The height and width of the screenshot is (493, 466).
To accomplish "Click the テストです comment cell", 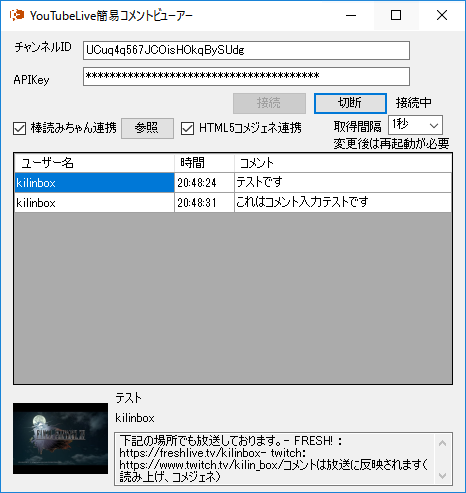I will tap(343, 183).
